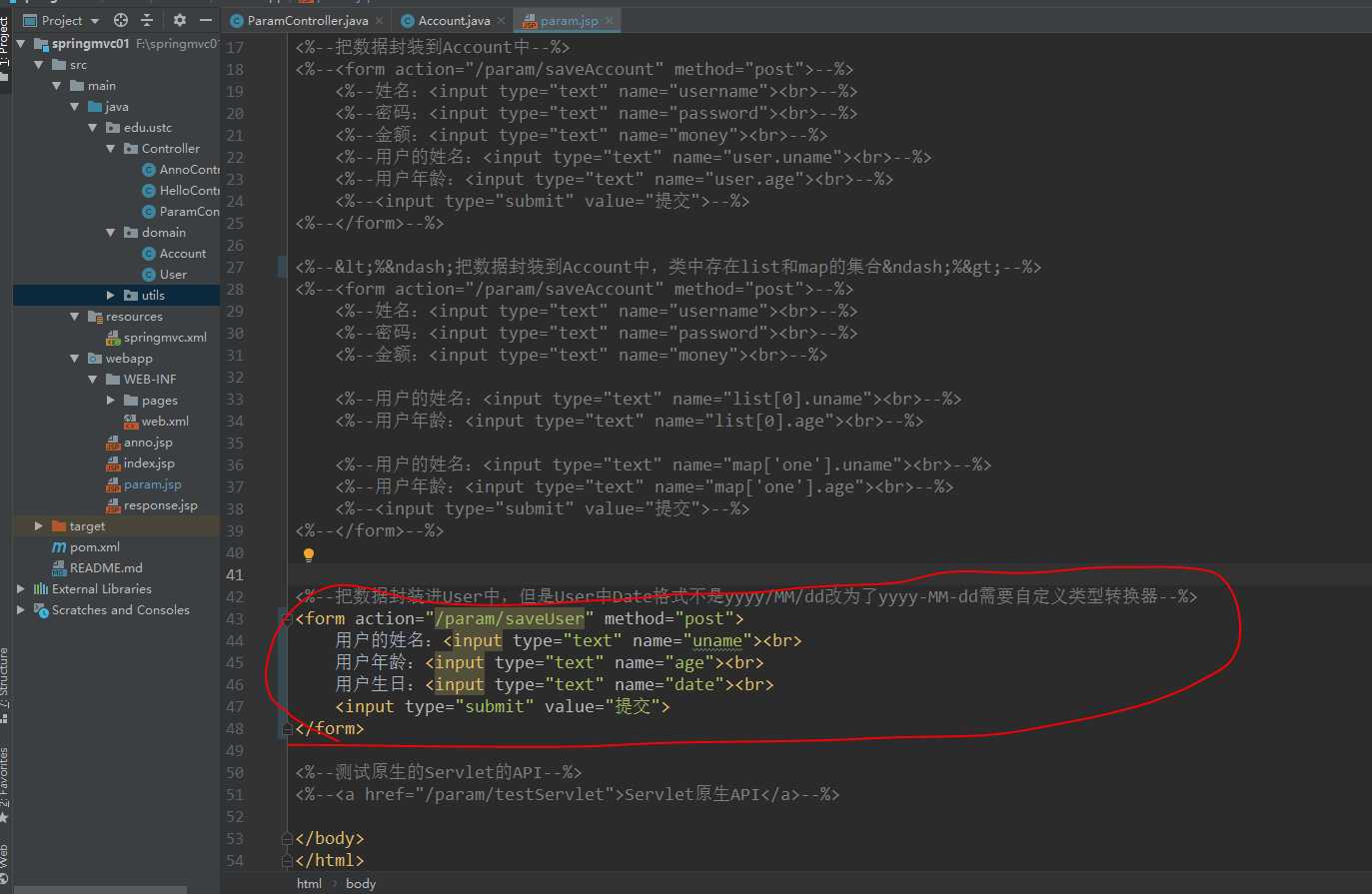Image resolution: width=1372 pixels, height=894 pixels.
Task: Click the Collapse All icon in Project panel
Action: pyautogui.click(x=147, y=20)
